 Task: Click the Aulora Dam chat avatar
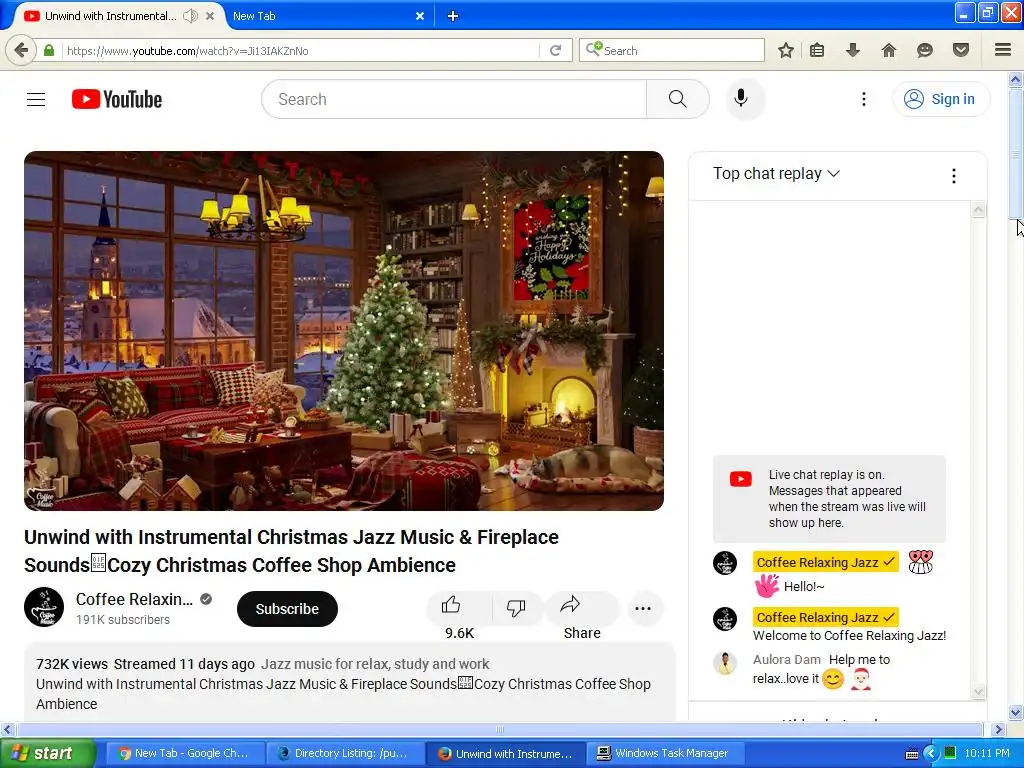pos(725,663)
